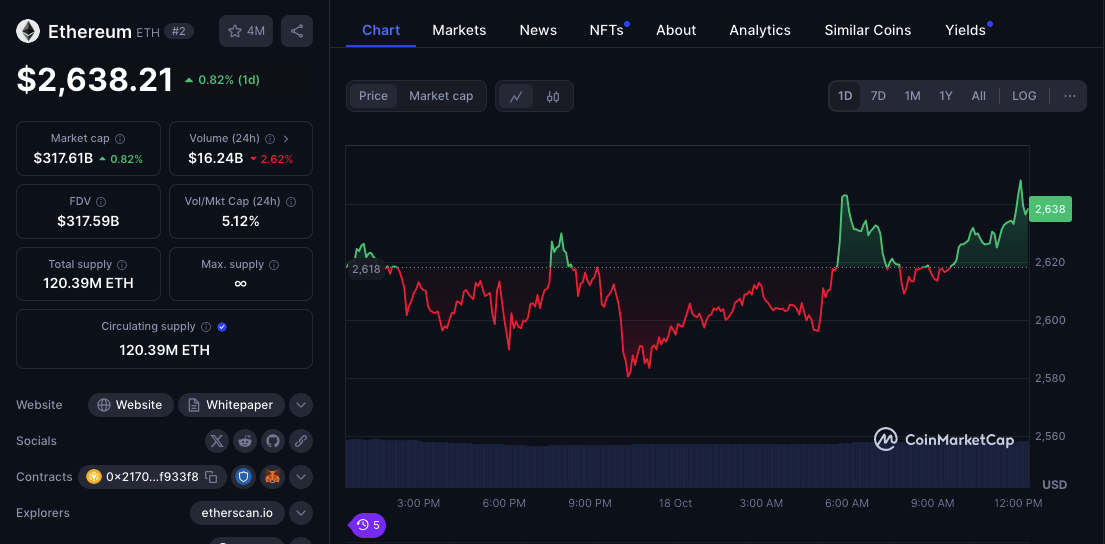Open the history events badge showing 5
The image size is (1105, 544).
click(368, 525)
